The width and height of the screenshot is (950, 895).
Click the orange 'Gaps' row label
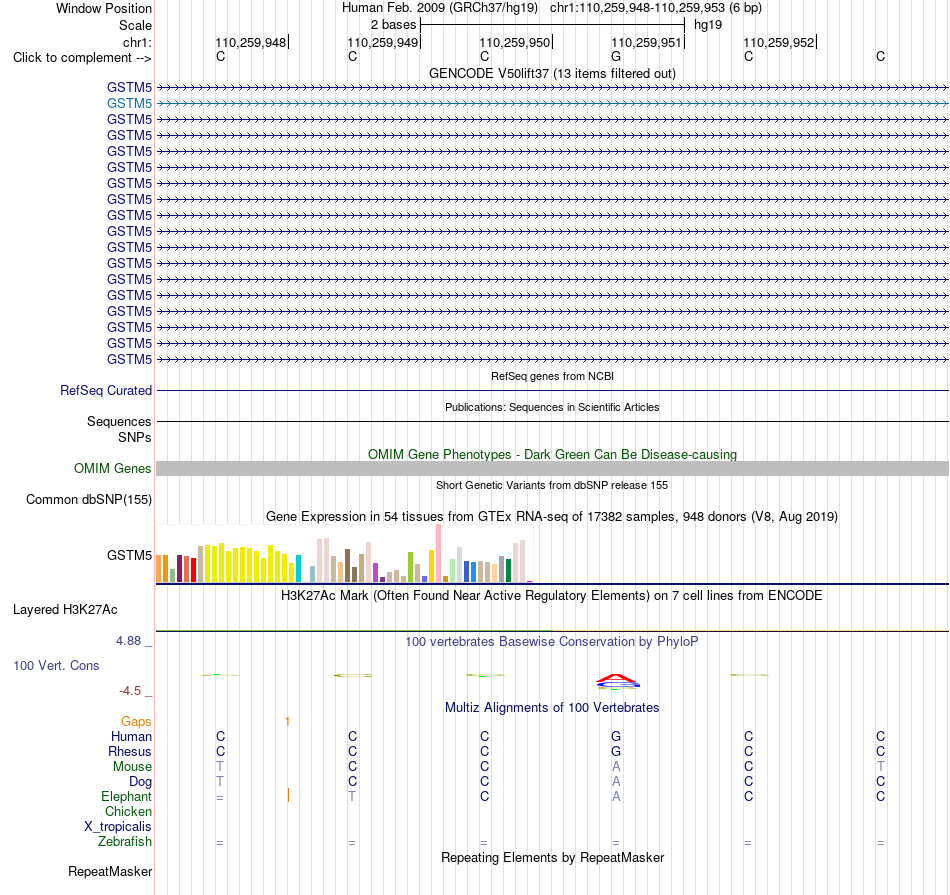click(136, 721)
